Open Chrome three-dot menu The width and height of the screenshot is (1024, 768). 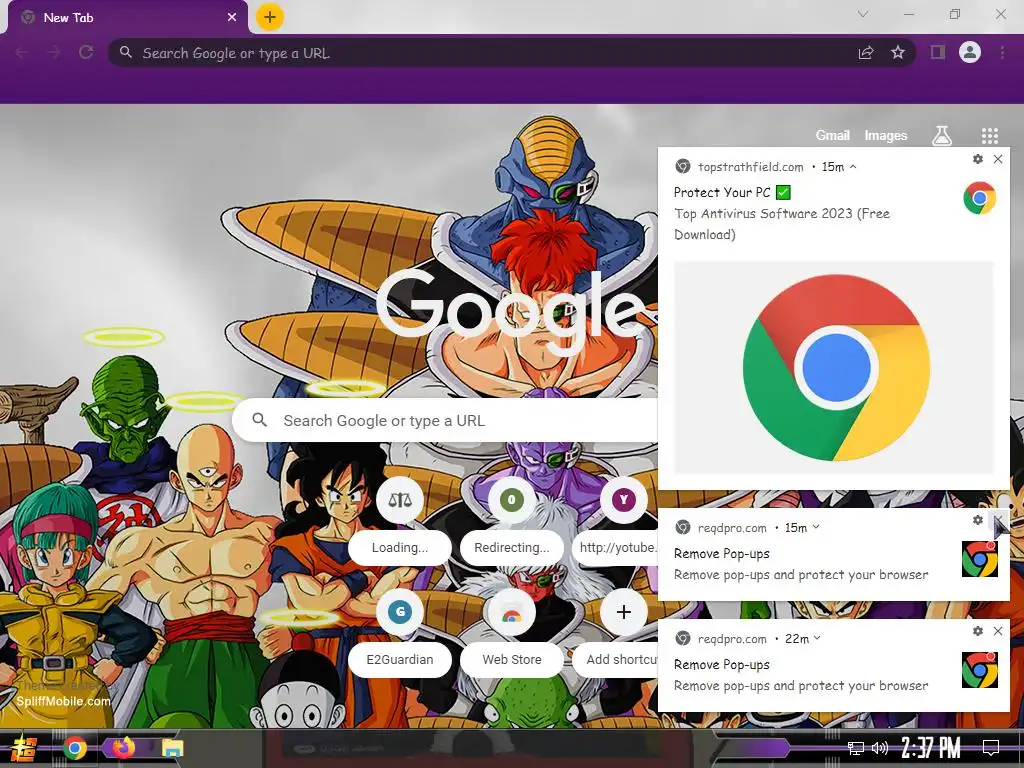1002,52
